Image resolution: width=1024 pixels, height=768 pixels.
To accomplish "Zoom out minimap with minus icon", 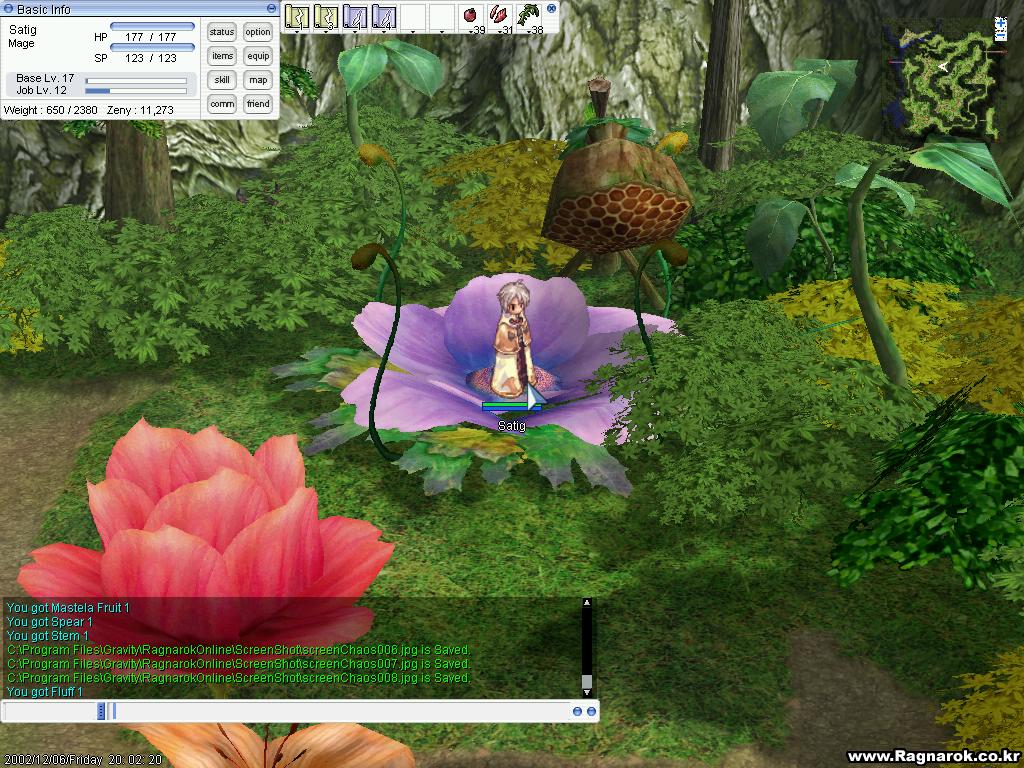I will tap(1001, 37).
